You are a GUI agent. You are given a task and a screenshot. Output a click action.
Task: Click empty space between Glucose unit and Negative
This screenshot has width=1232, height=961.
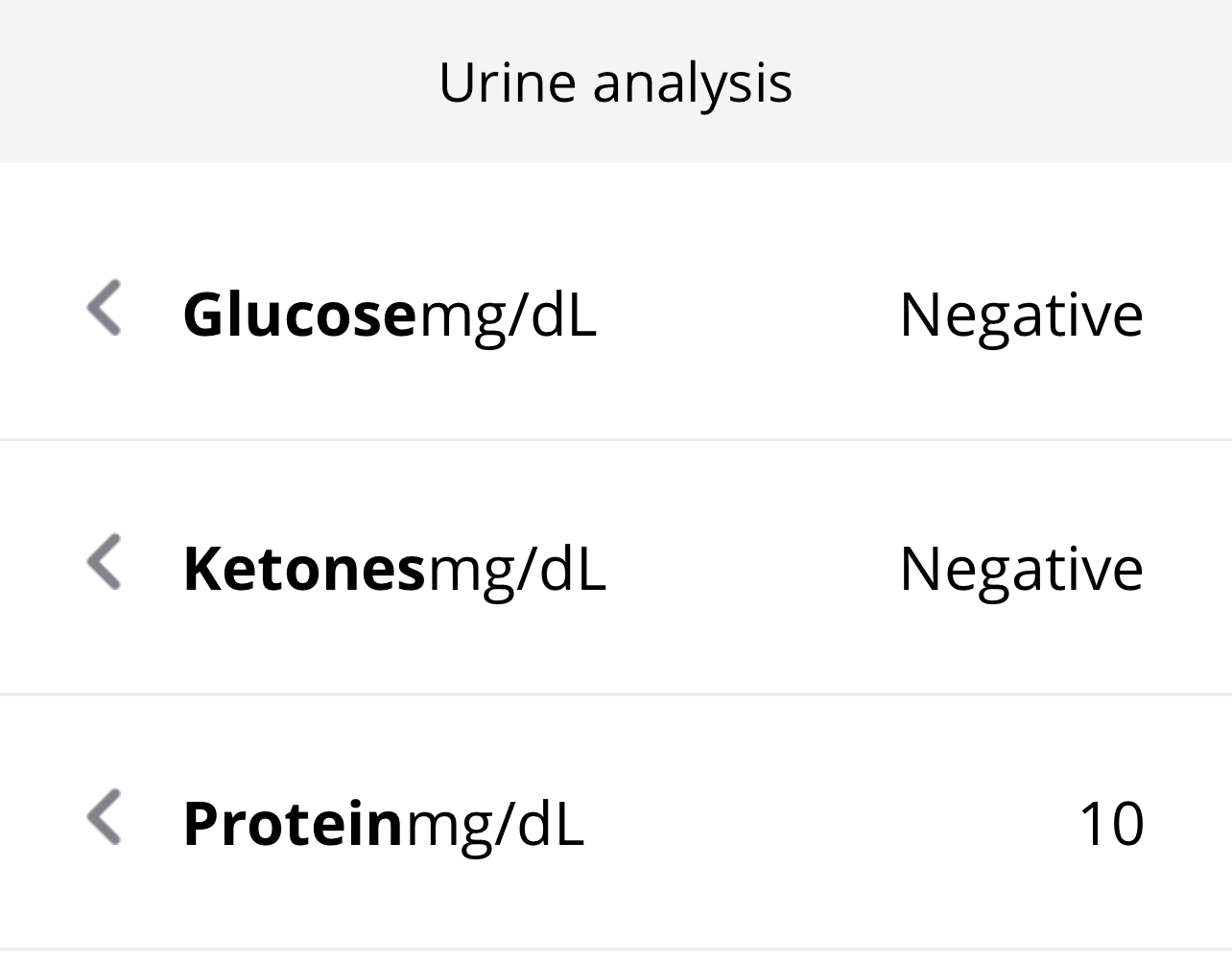[748, 315]
